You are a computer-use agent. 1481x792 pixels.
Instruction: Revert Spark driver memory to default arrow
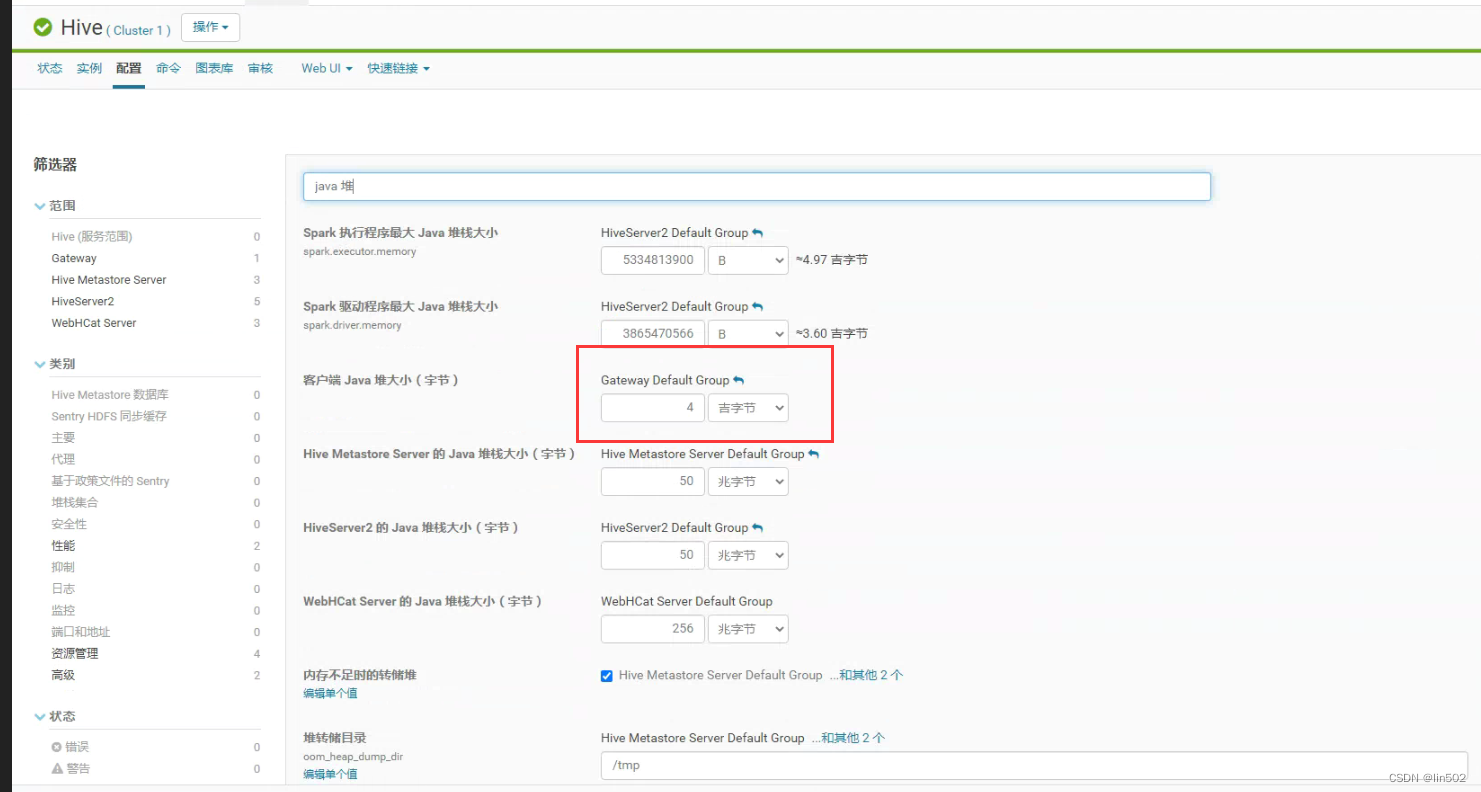[758, 307]
